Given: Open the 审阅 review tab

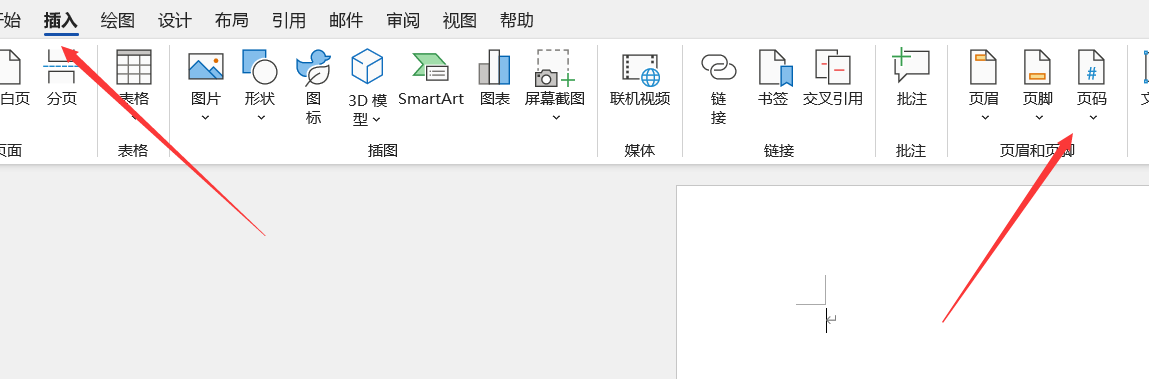Looking at the screenshot, I should click(403, 21).
